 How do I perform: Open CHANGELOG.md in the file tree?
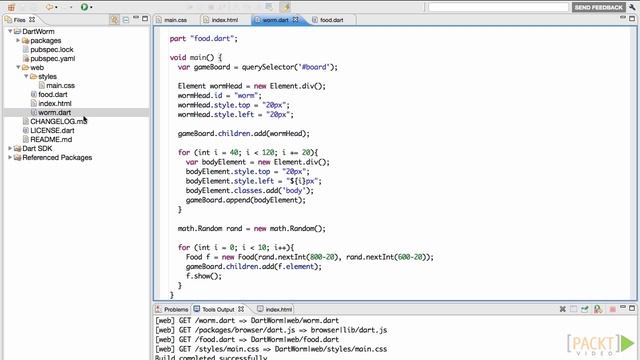pyautogui.click(x=59, y=121)
